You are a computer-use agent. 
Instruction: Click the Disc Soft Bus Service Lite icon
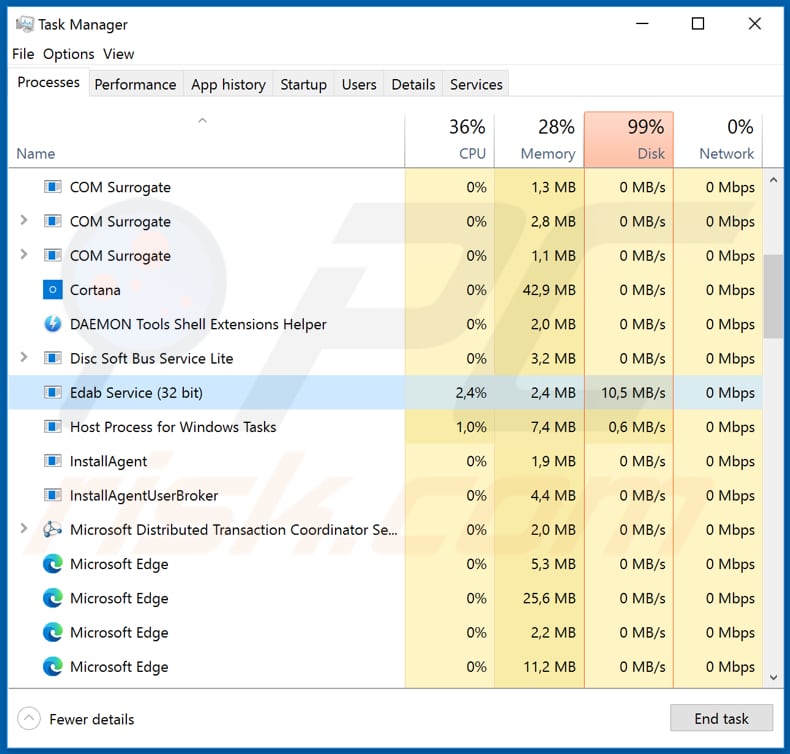click(x=52, y=358)
